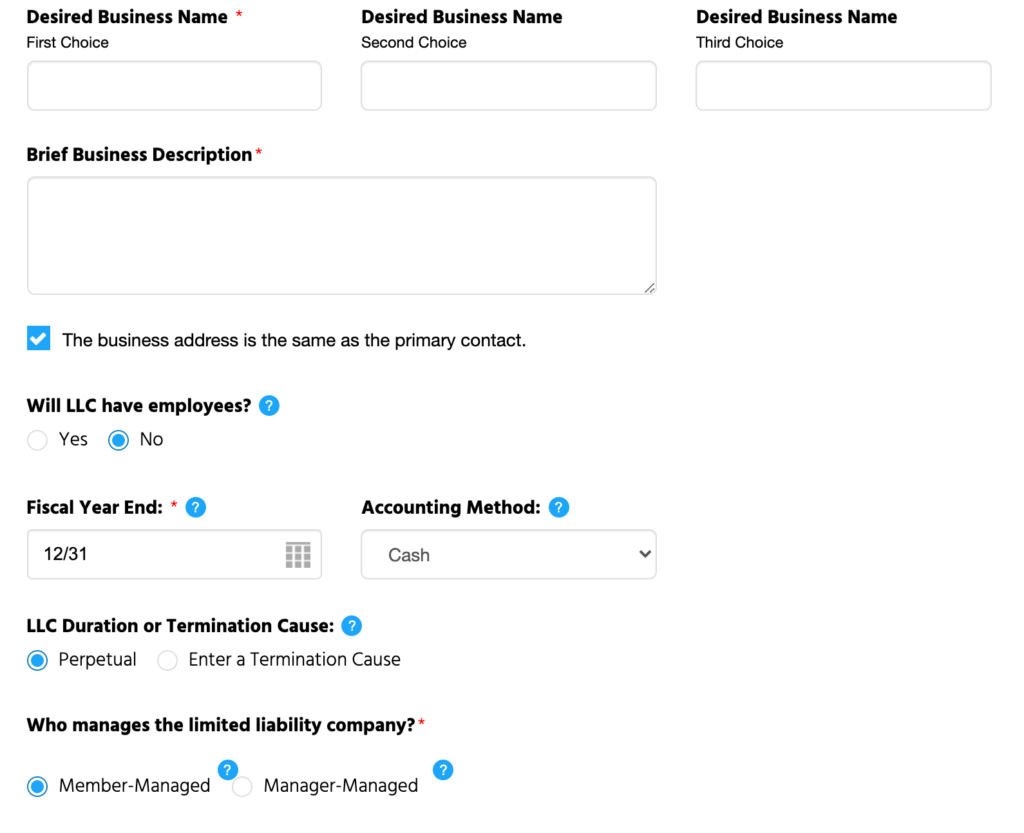Click the Manager-Managed help icon

(x=443, y=770)
